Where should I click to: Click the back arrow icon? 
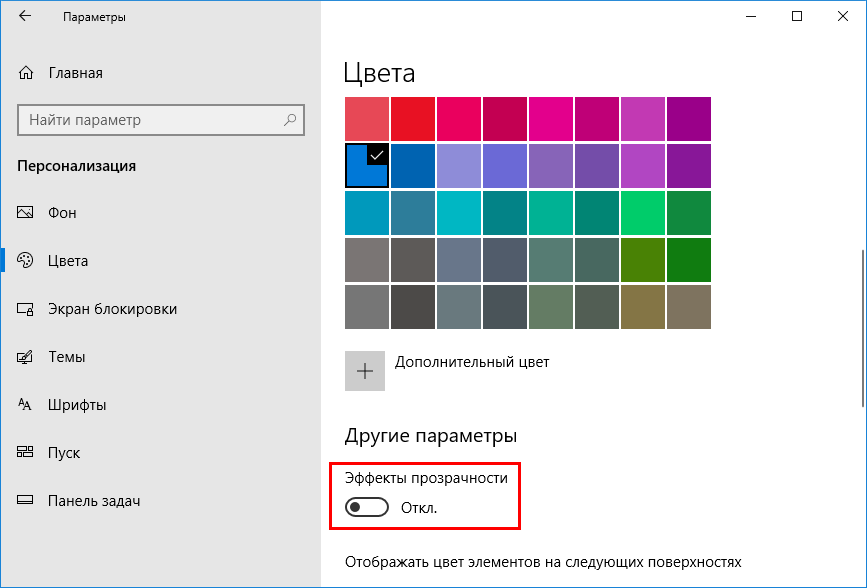[25, 17]
